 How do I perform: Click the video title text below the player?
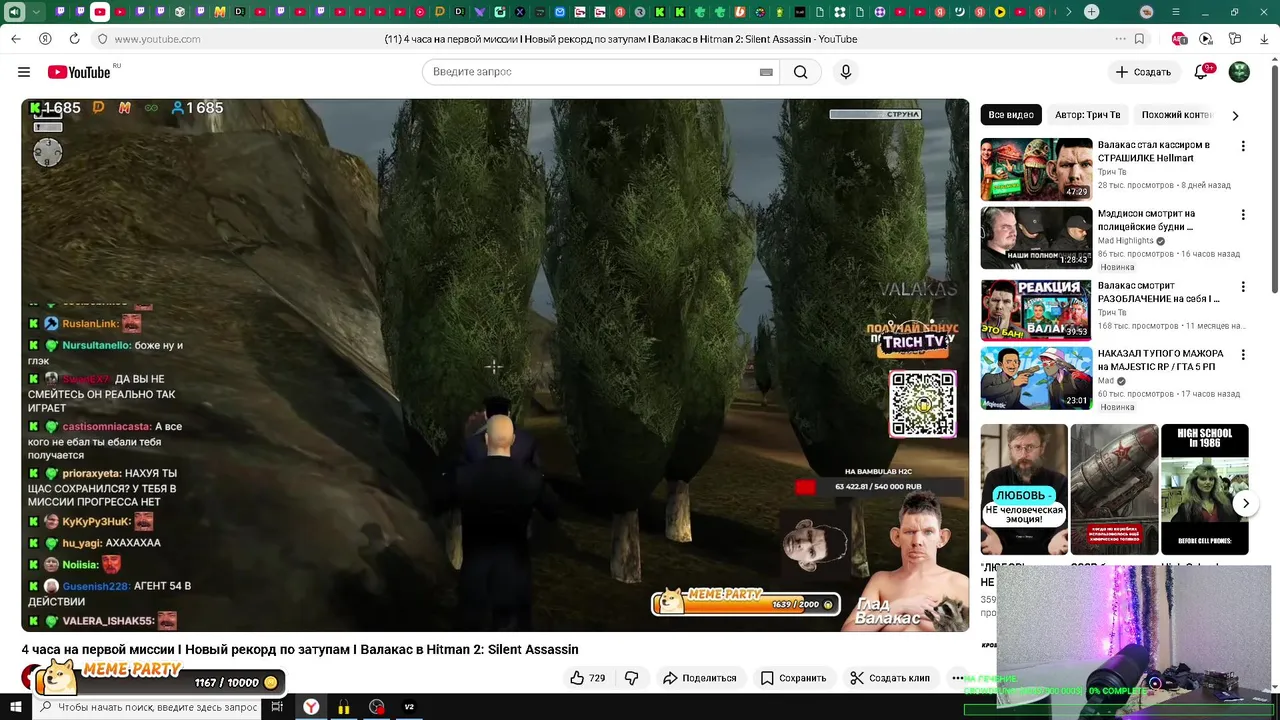[x=300, y=649]
